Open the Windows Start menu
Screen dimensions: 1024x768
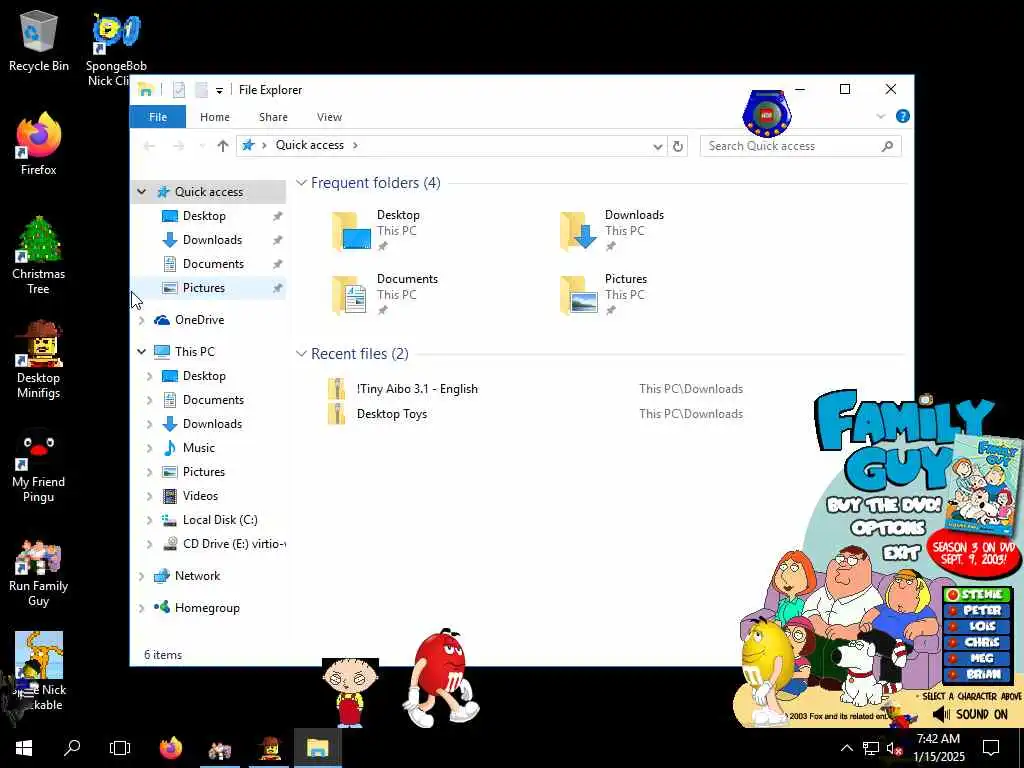(24, 748)
